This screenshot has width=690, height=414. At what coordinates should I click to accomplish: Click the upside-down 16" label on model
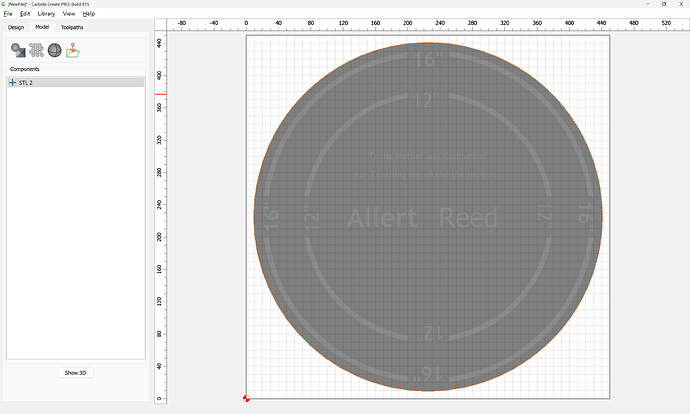[x=428, y=374]
